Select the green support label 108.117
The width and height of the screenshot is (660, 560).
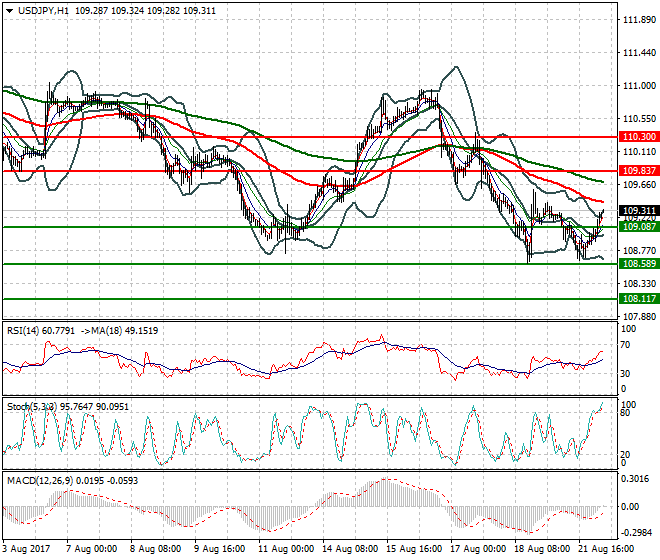click(x=639, y=299)
